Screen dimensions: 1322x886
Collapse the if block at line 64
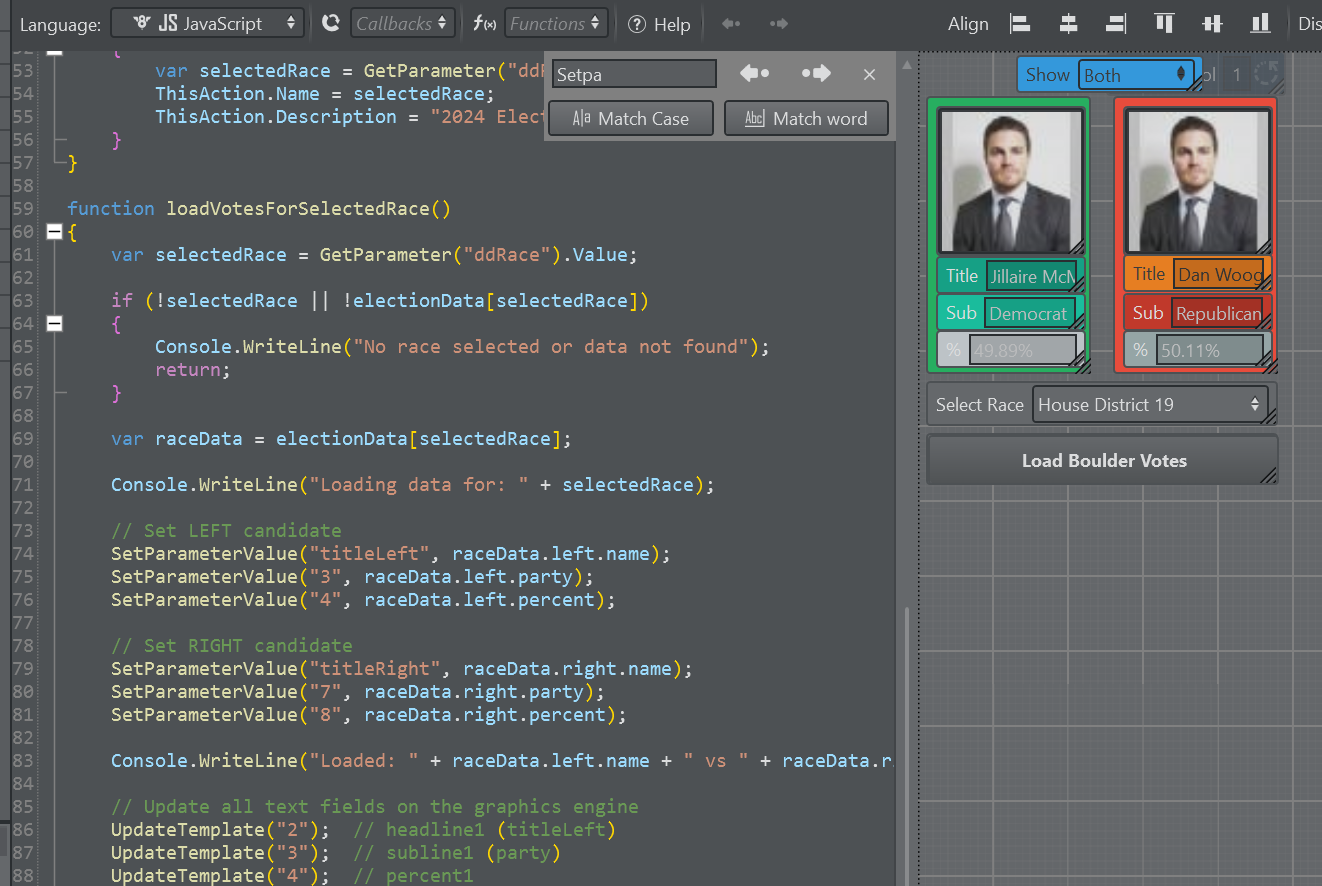(55, 324)
